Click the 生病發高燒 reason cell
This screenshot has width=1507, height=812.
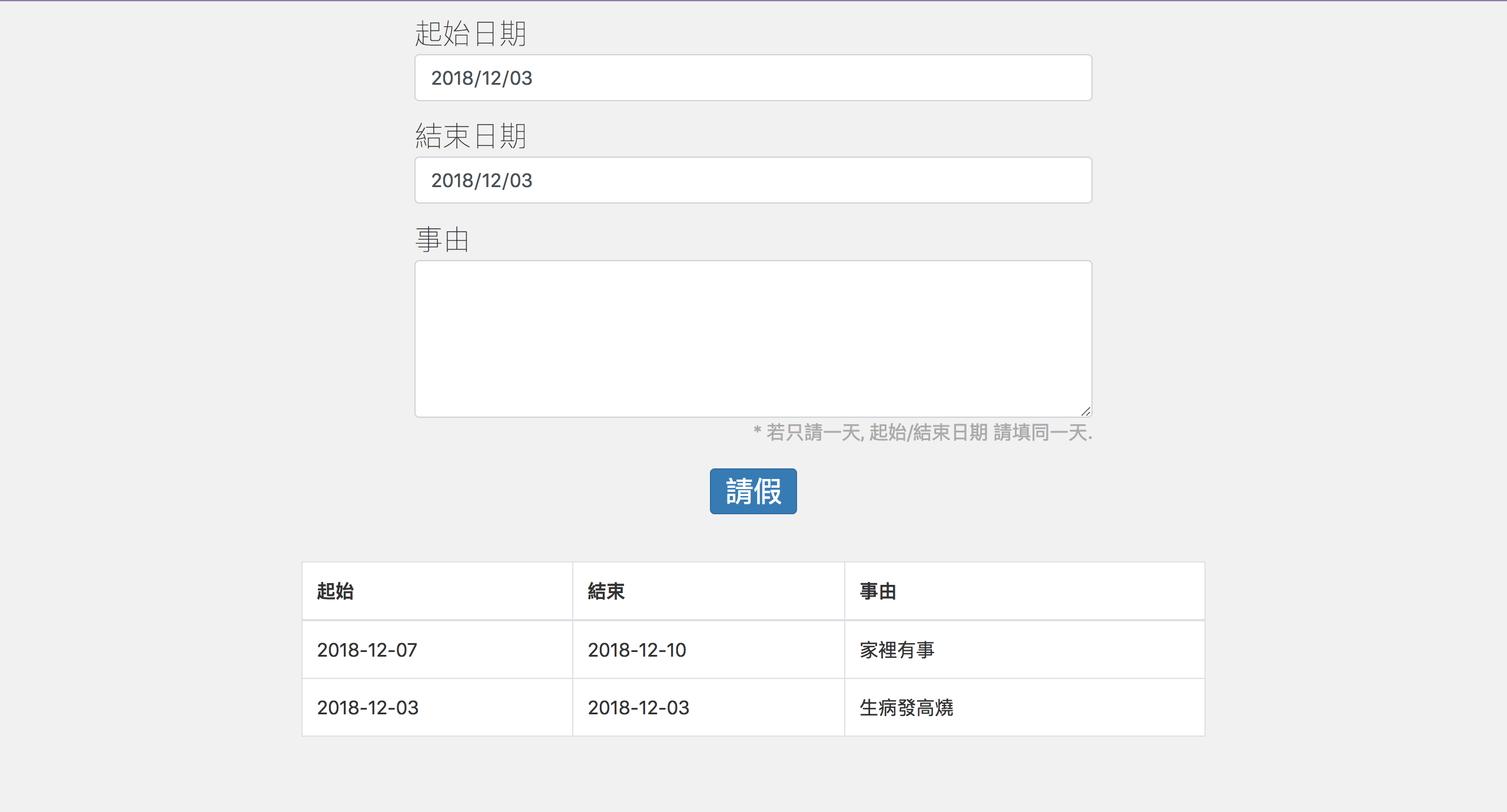(907, 707)
